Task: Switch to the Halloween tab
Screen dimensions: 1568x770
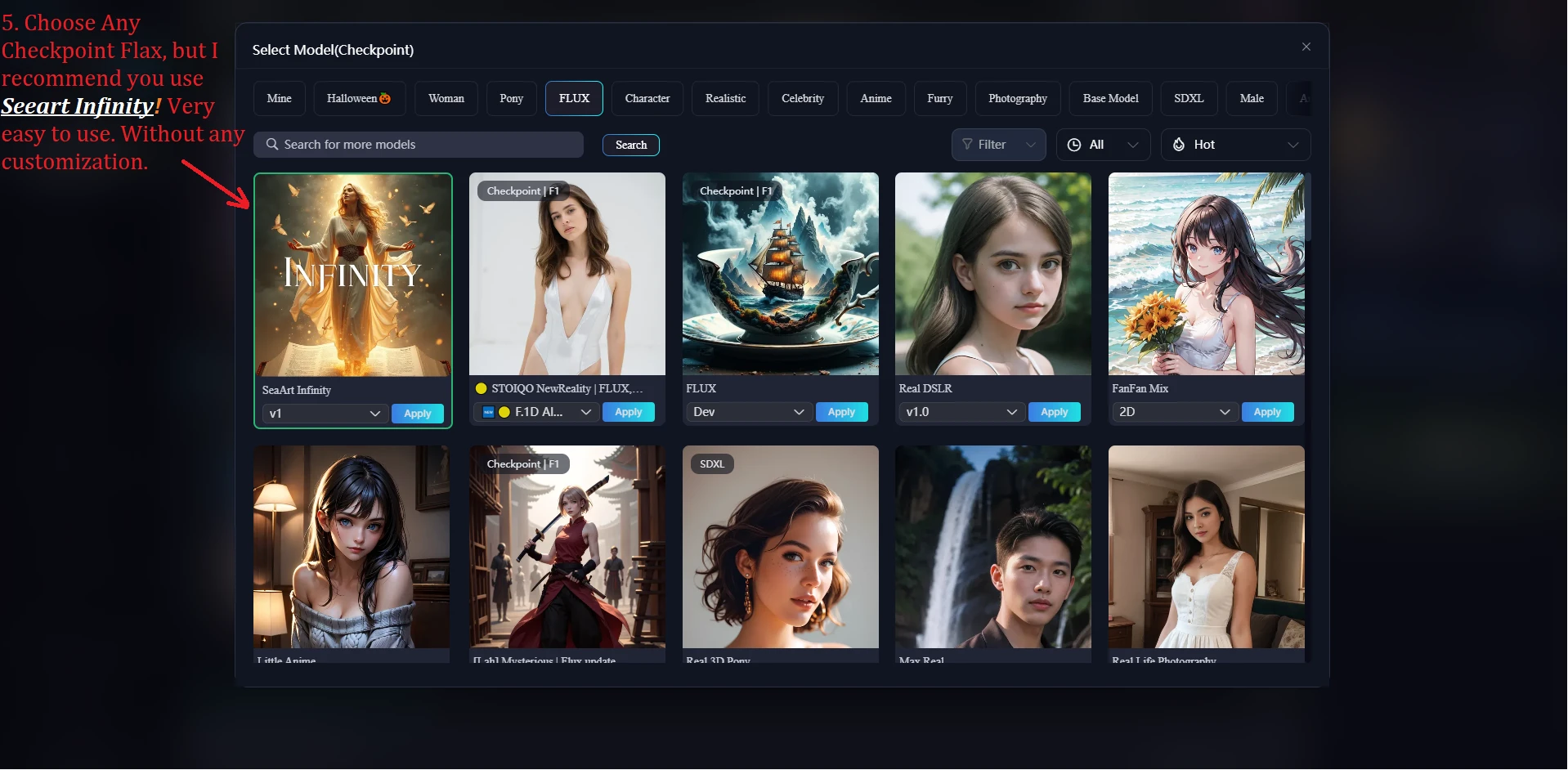Action: coord(359,98)
